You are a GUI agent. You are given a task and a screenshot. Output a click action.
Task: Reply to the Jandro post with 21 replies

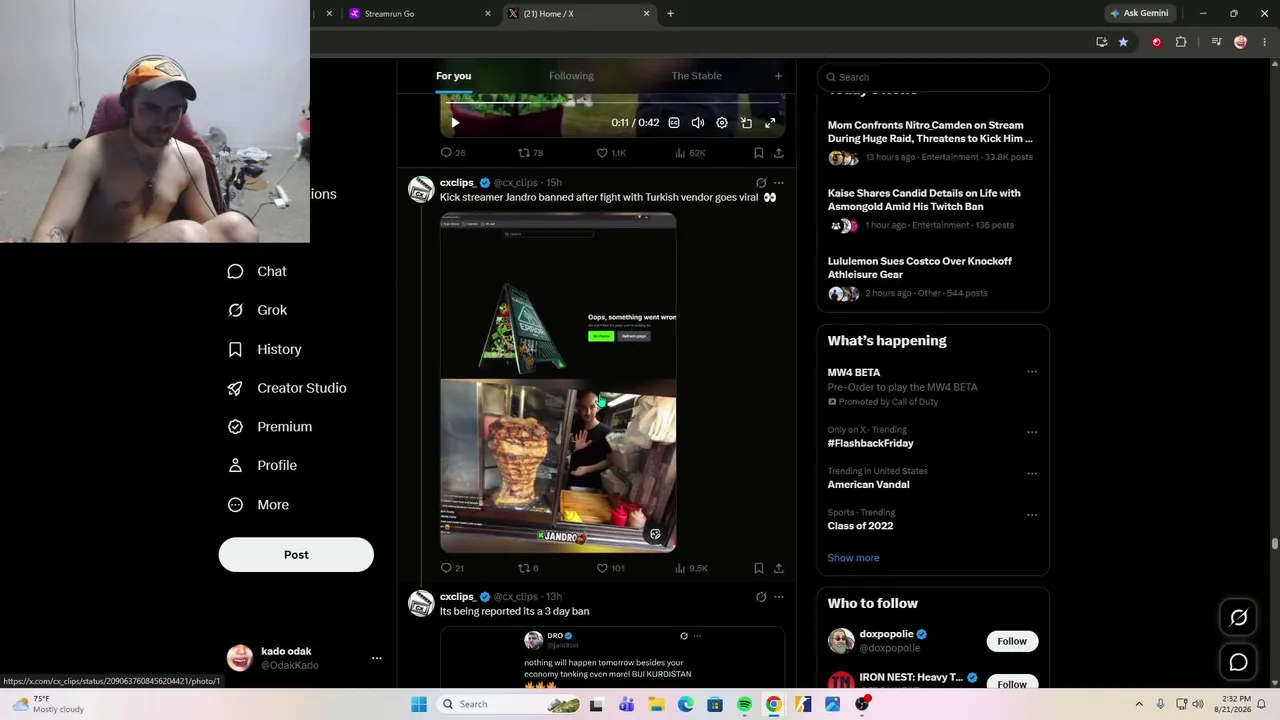[453, 568]
